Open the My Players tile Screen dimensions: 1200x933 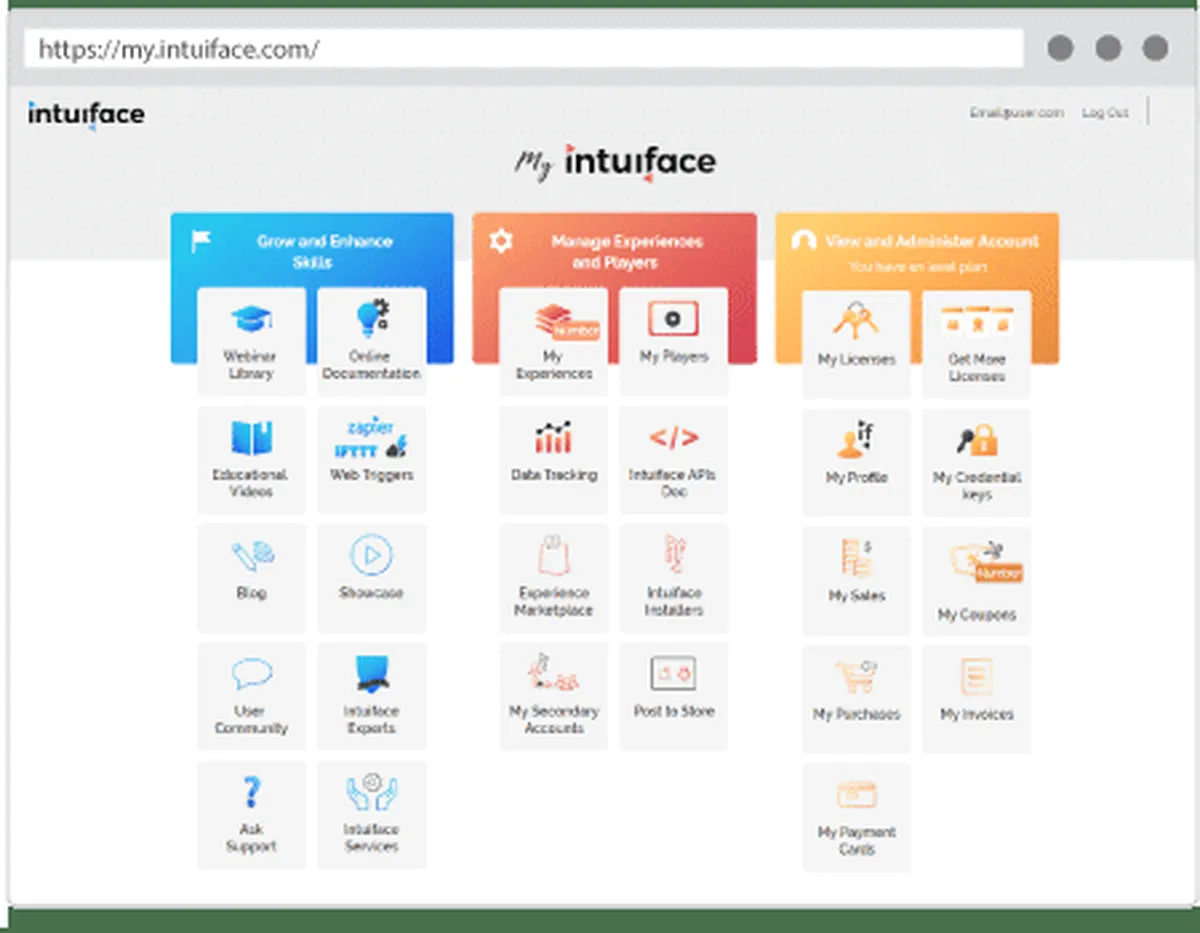coord(673,342)
